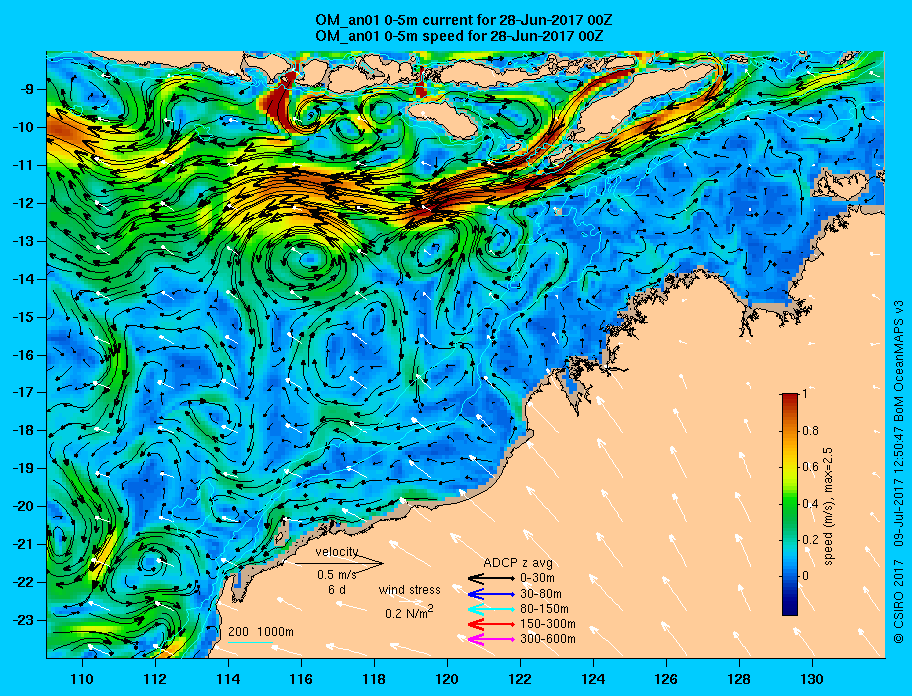Click the 'ADCP z avg' legend heading
Viewport: 912px width, 696px height.
point(518,563)
